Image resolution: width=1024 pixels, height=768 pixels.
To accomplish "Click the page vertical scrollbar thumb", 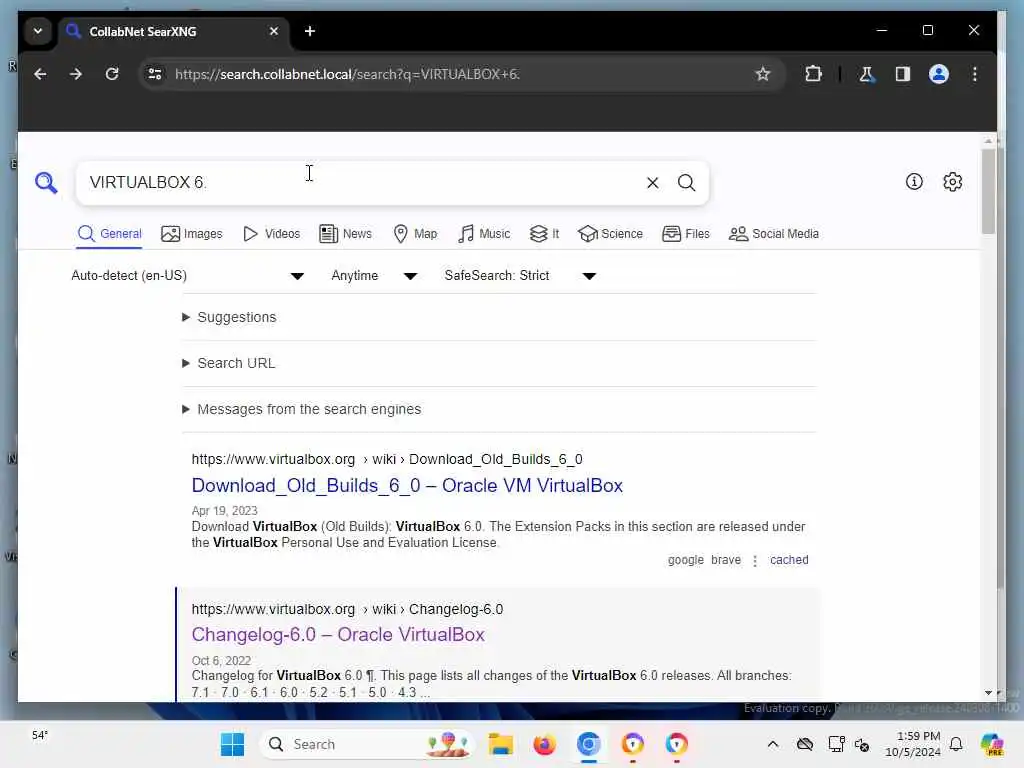I will (x=988, y=191).
